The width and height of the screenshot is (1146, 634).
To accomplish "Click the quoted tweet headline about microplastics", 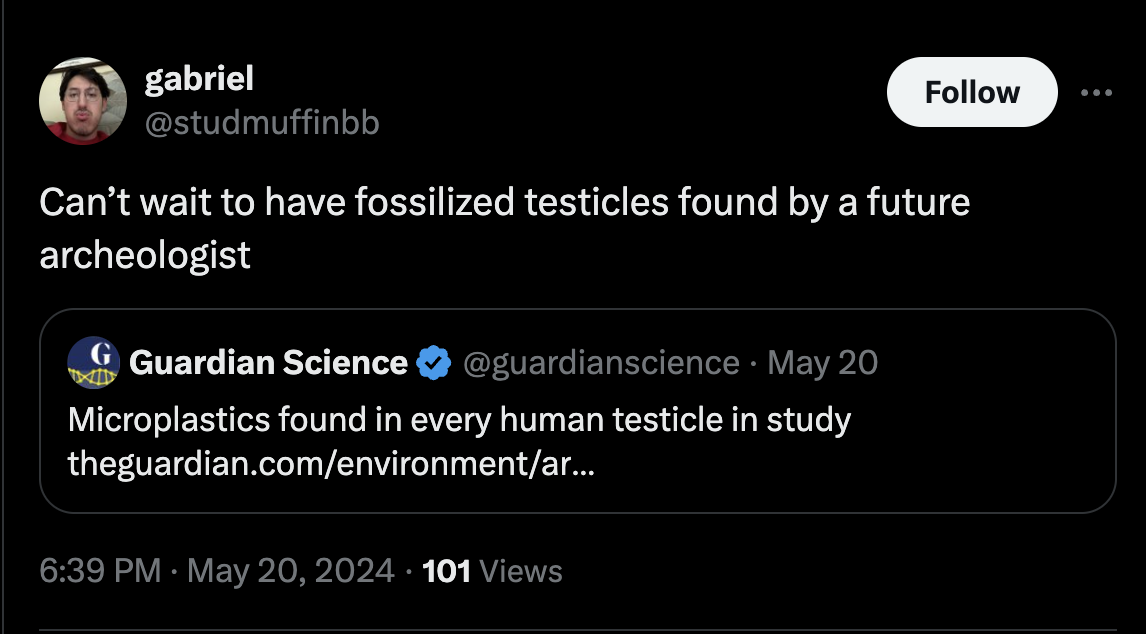I will 458,420.
